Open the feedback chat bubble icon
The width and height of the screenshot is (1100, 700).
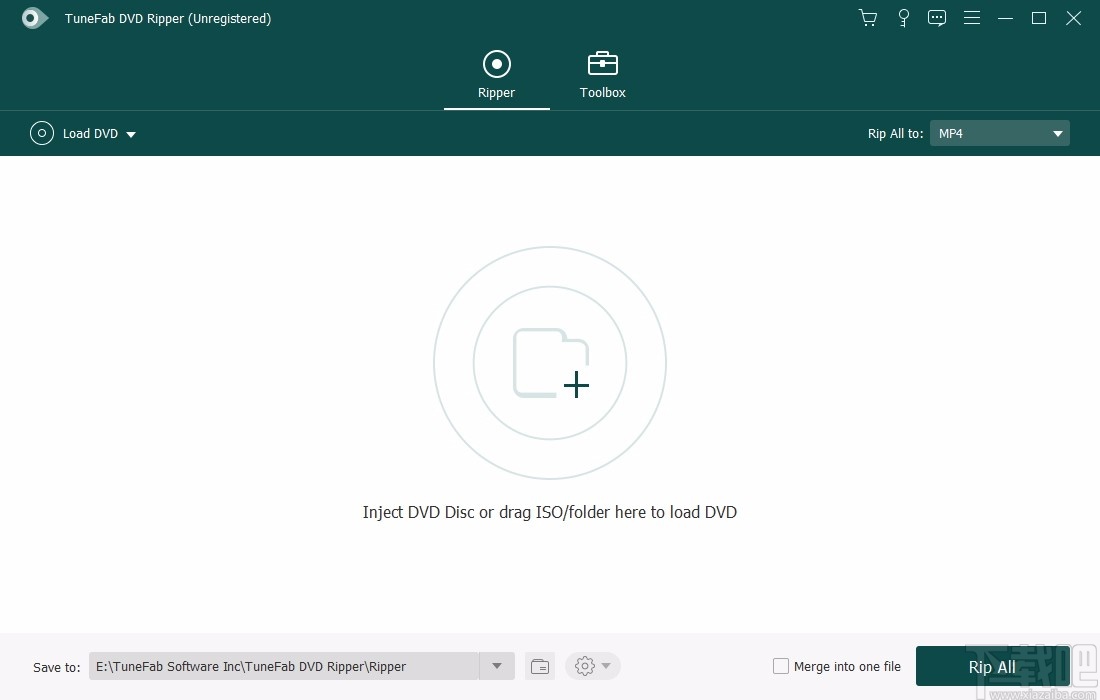[x=937, y=18]
